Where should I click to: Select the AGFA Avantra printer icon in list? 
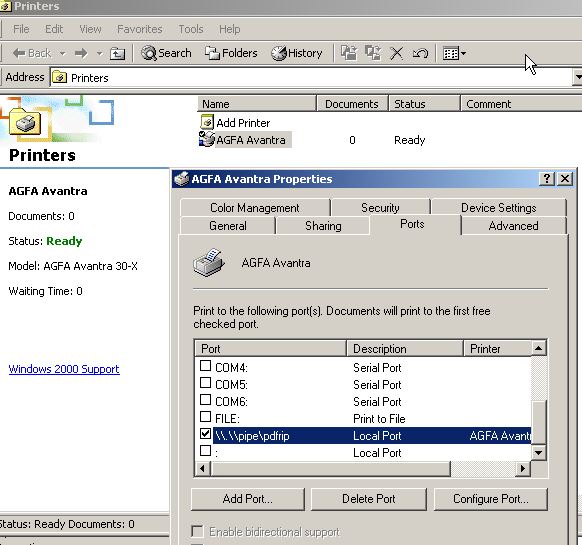pyautogui.click(x=206, y=139)
